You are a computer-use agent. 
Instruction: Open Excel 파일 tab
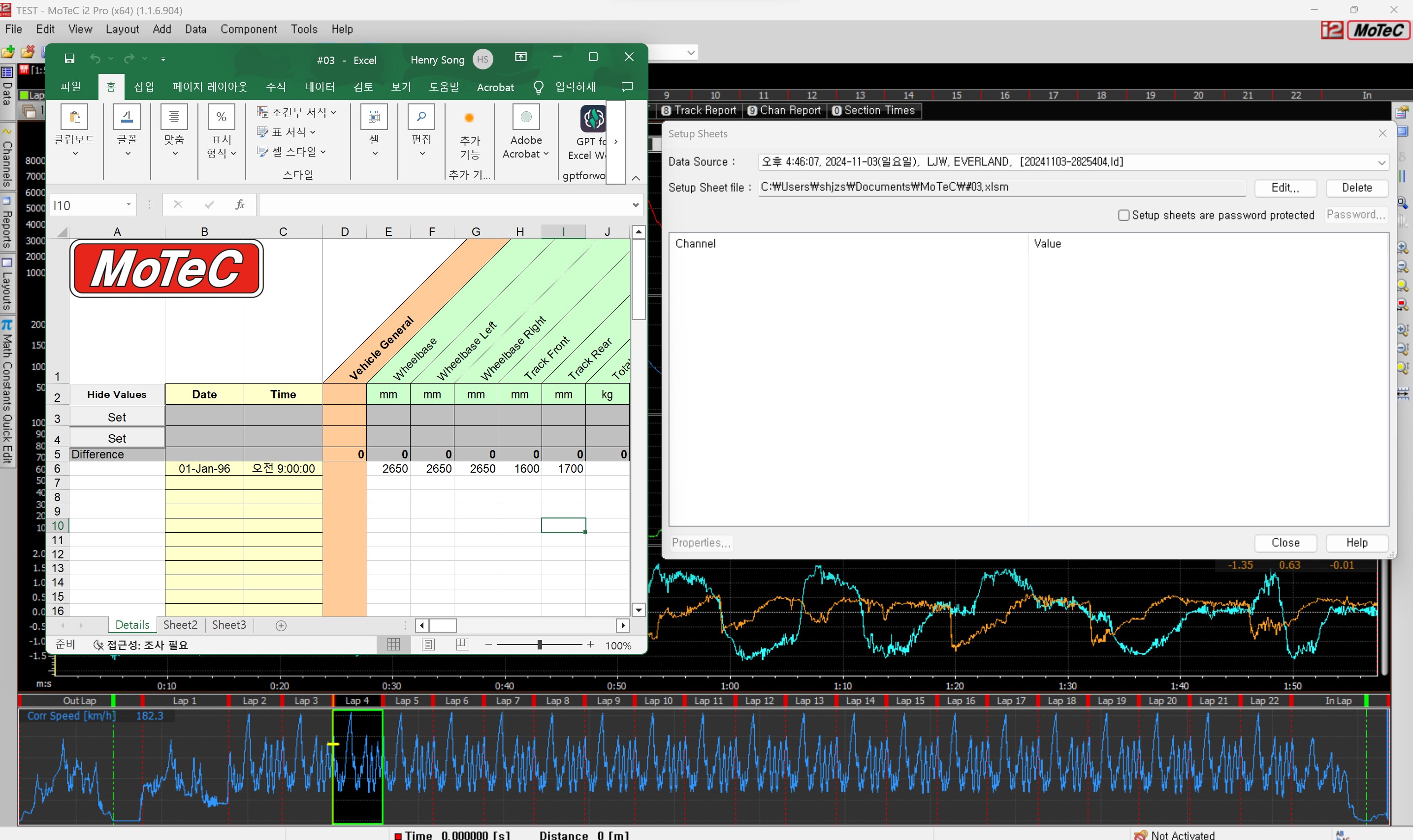71,86
